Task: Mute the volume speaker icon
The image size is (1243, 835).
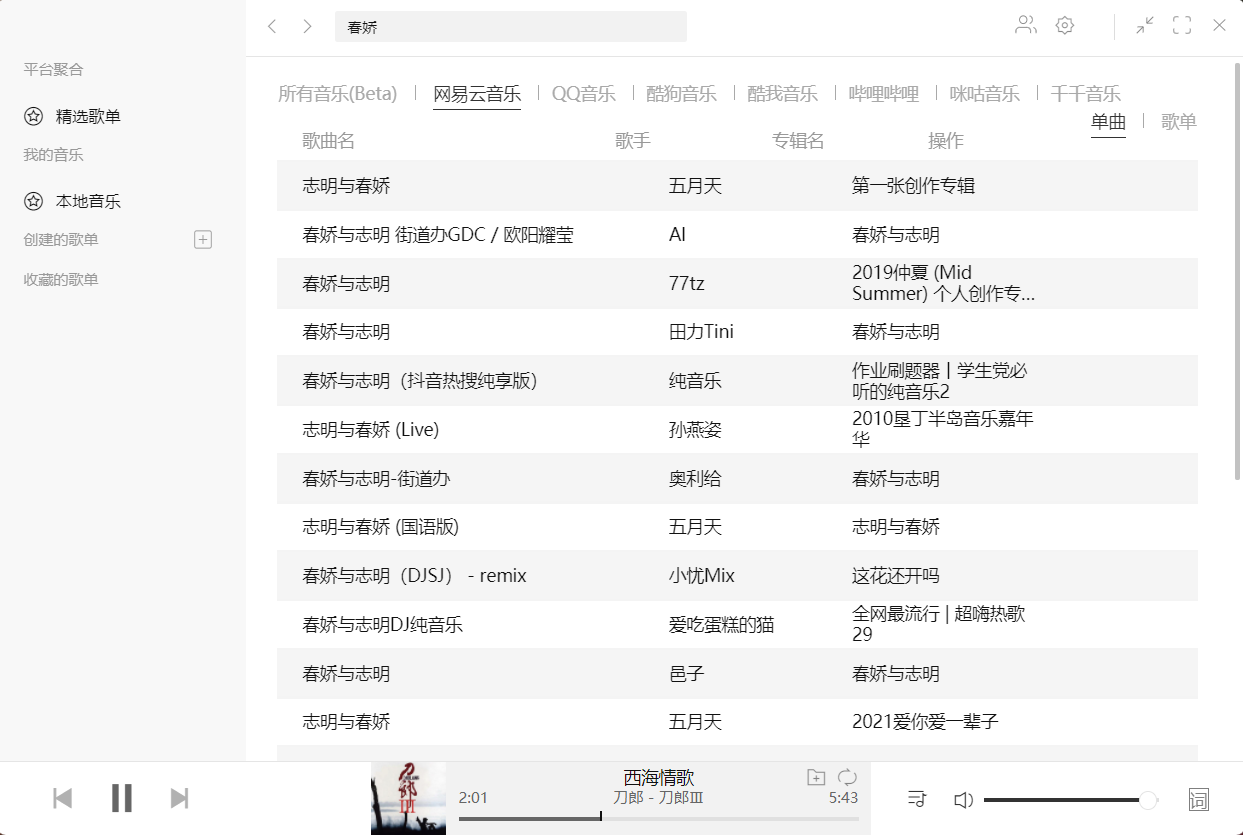Action: click(x=963, y=799)
